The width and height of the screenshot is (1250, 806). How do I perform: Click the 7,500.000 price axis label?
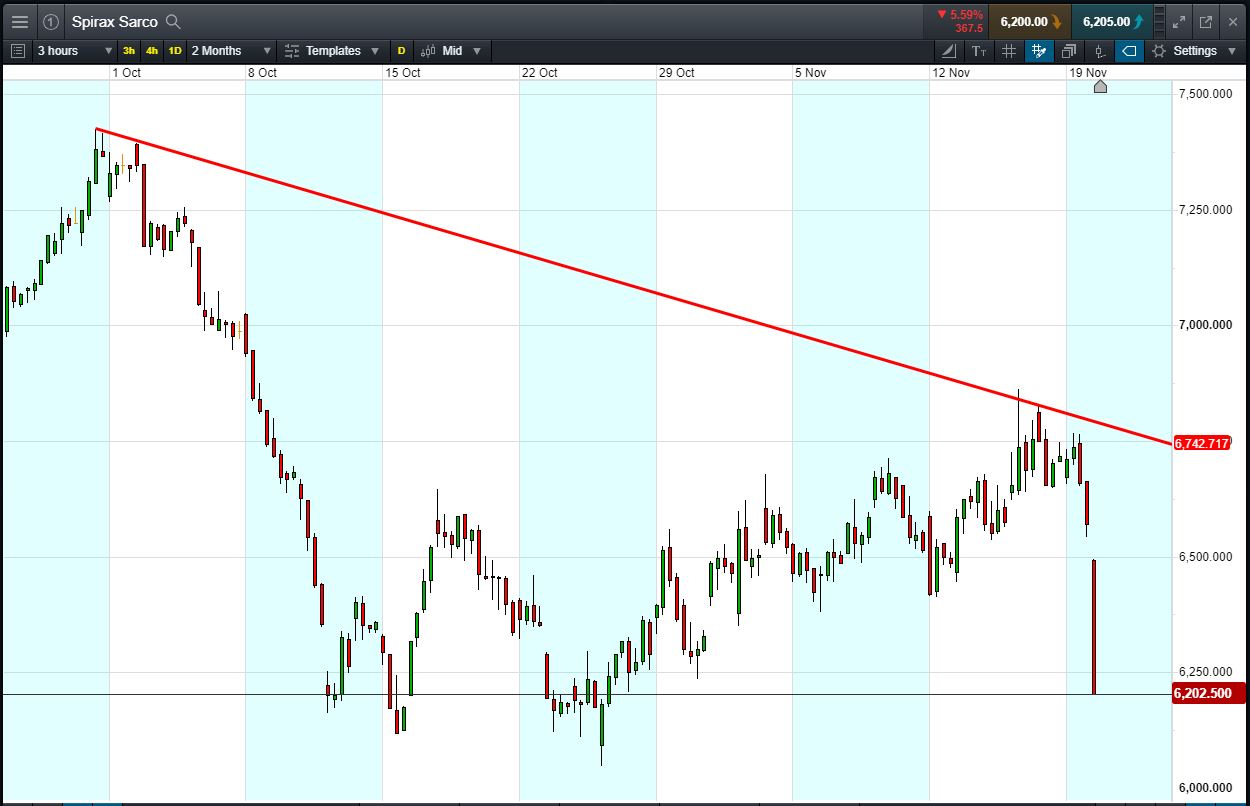point(1205,94)
